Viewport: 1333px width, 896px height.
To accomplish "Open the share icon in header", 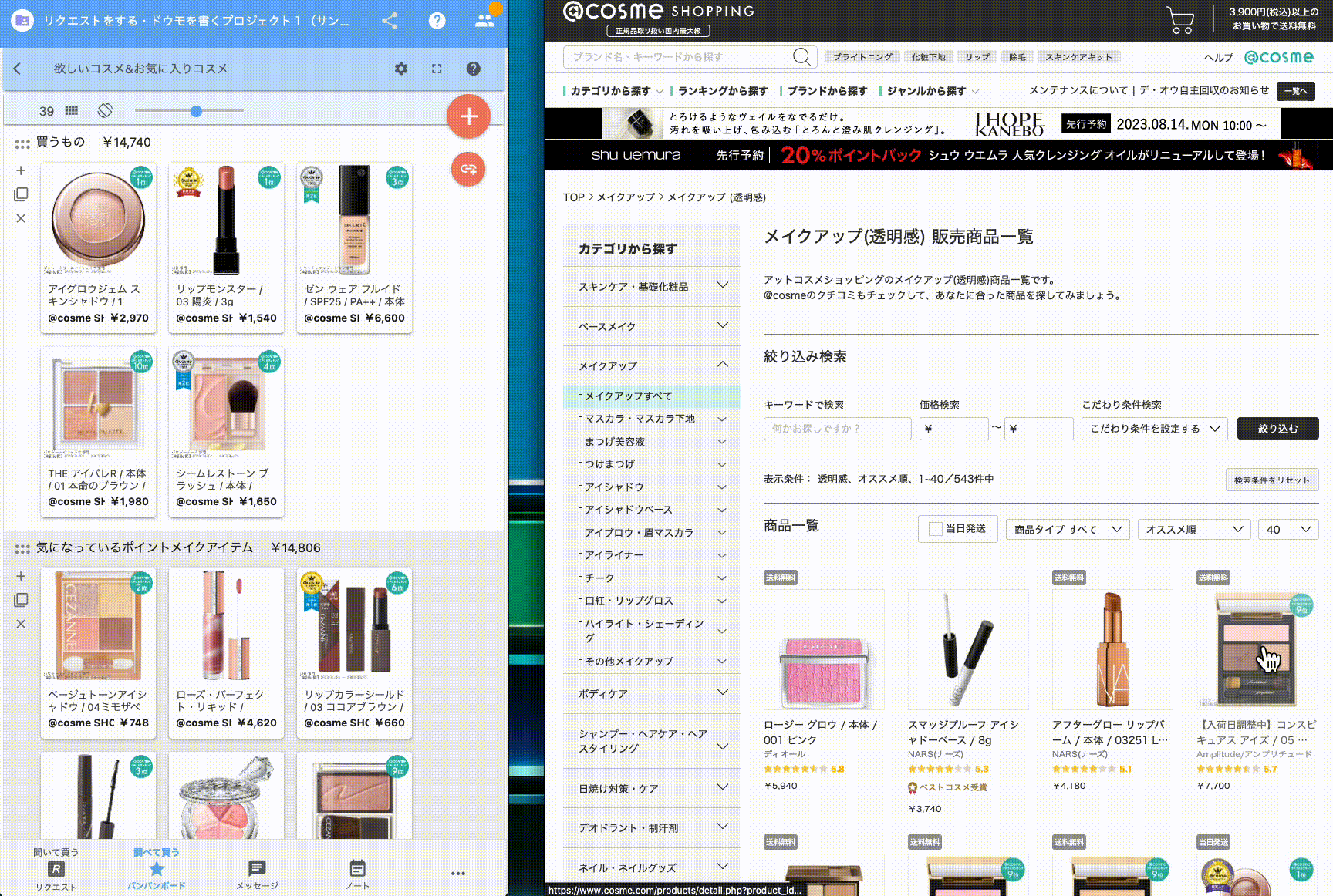I will click(390, 21).
